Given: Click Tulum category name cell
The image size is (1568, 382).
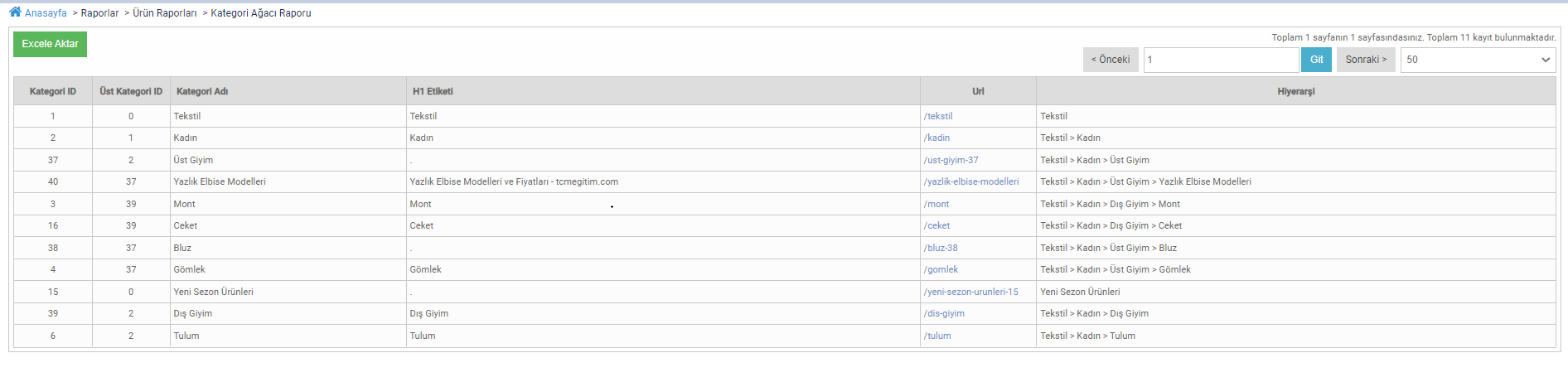Looking at the screenshot, I should (288, 336).
